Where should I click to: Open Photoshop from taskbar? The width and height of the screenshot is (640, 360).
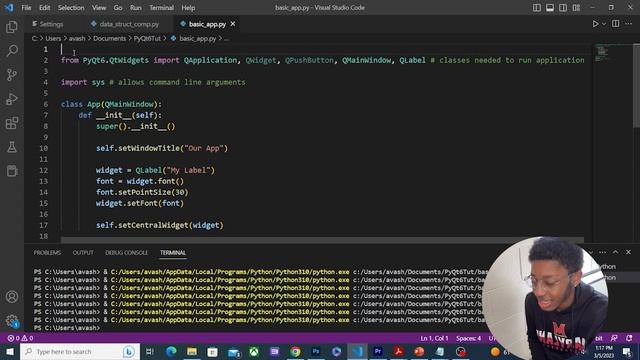316,351
